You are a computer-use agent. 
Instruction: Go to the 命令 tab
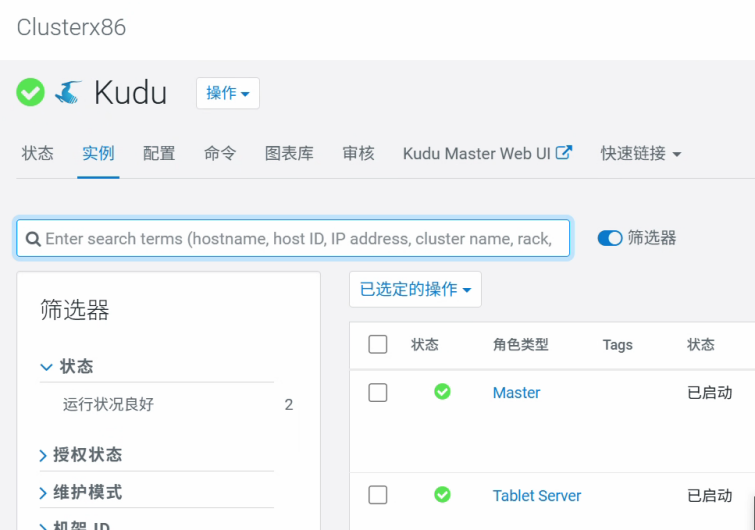220,154
